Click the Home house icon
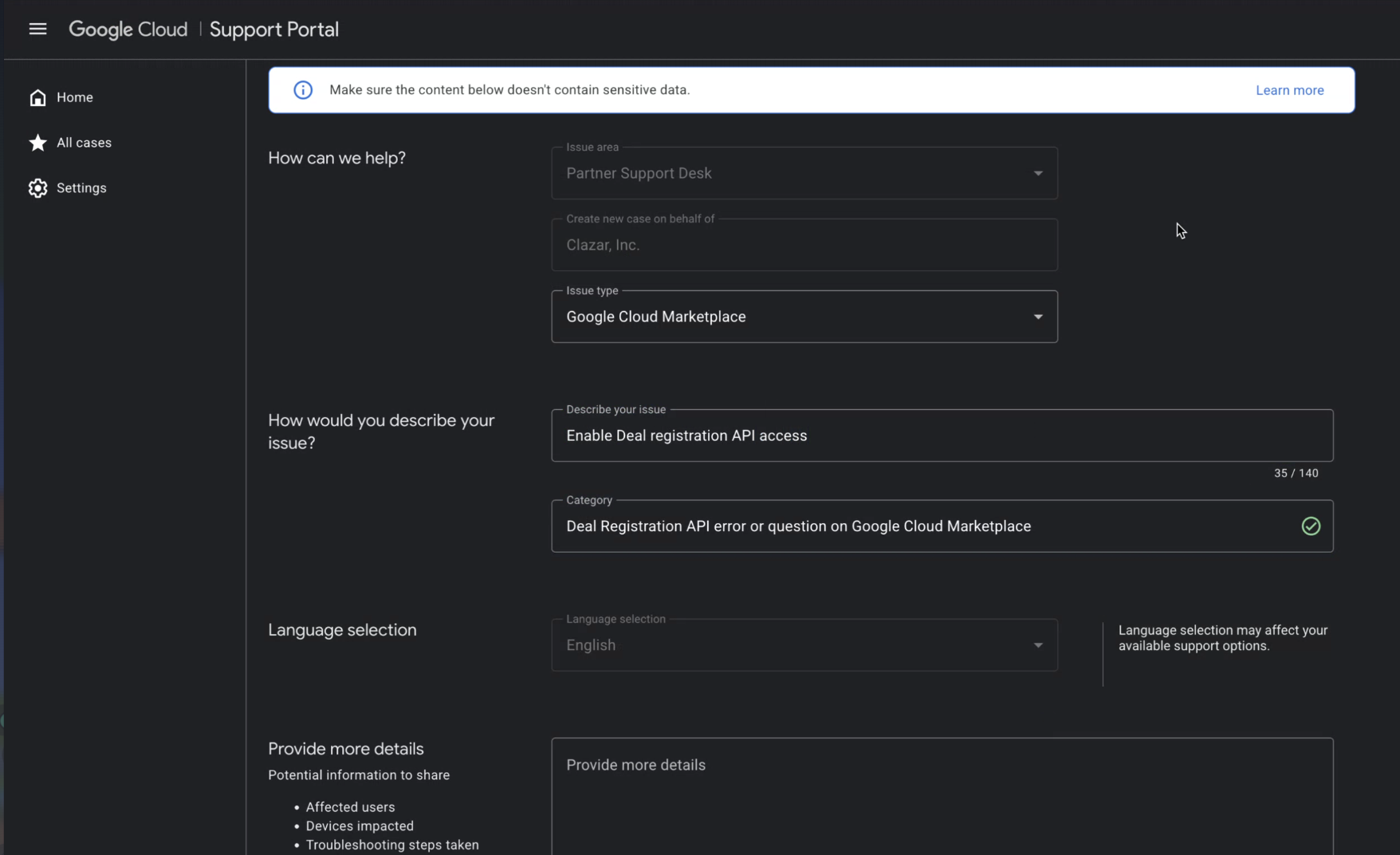Viewport: 1400px width, 855px height. [37, 97]
